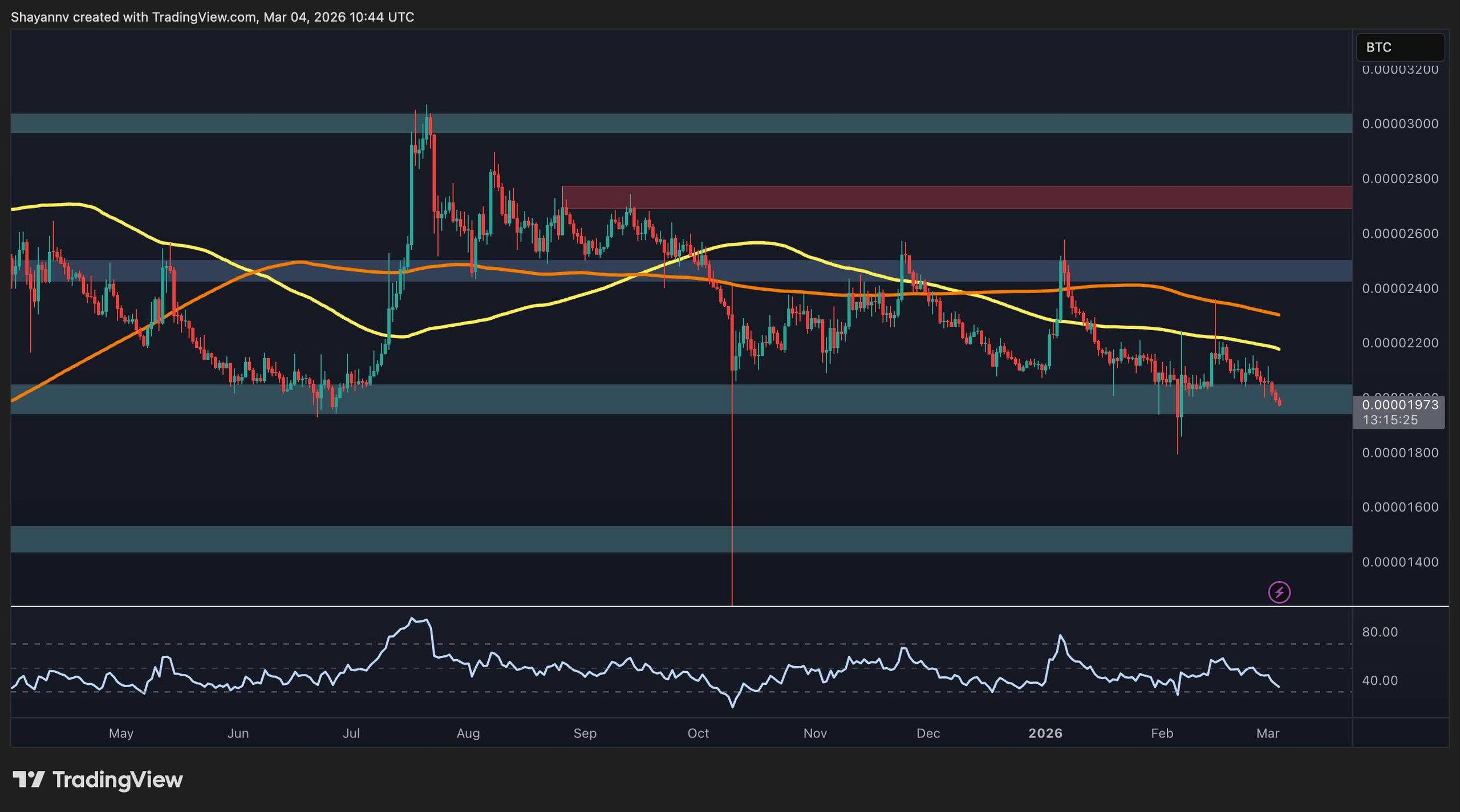Click the RSI 40.00 axis label

pyautogui.click(x=1380, y=680)
